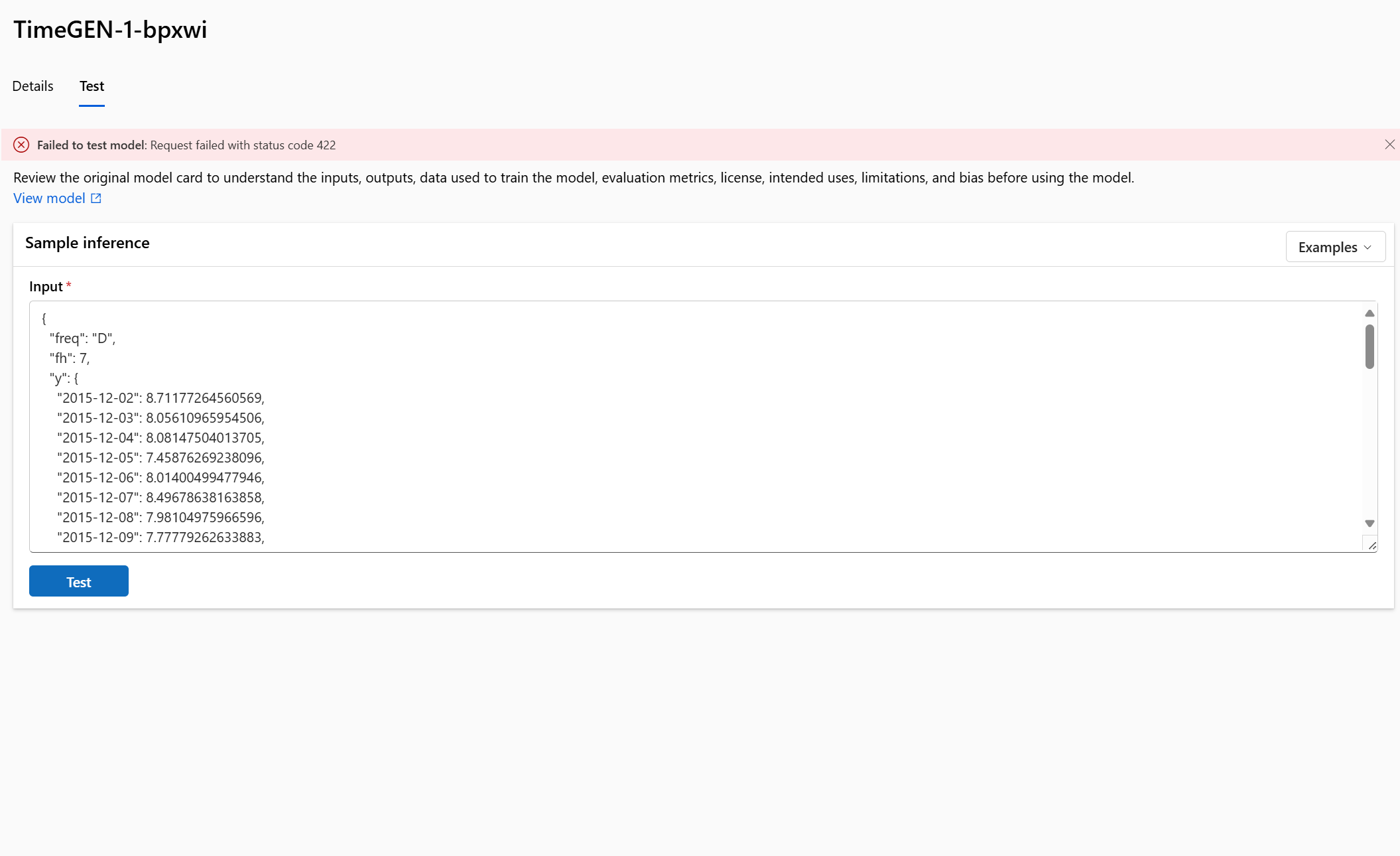Screen dimensions: 1400x856
Task: Click the 2015-12-09 data line
Action: tap(160, 537)
